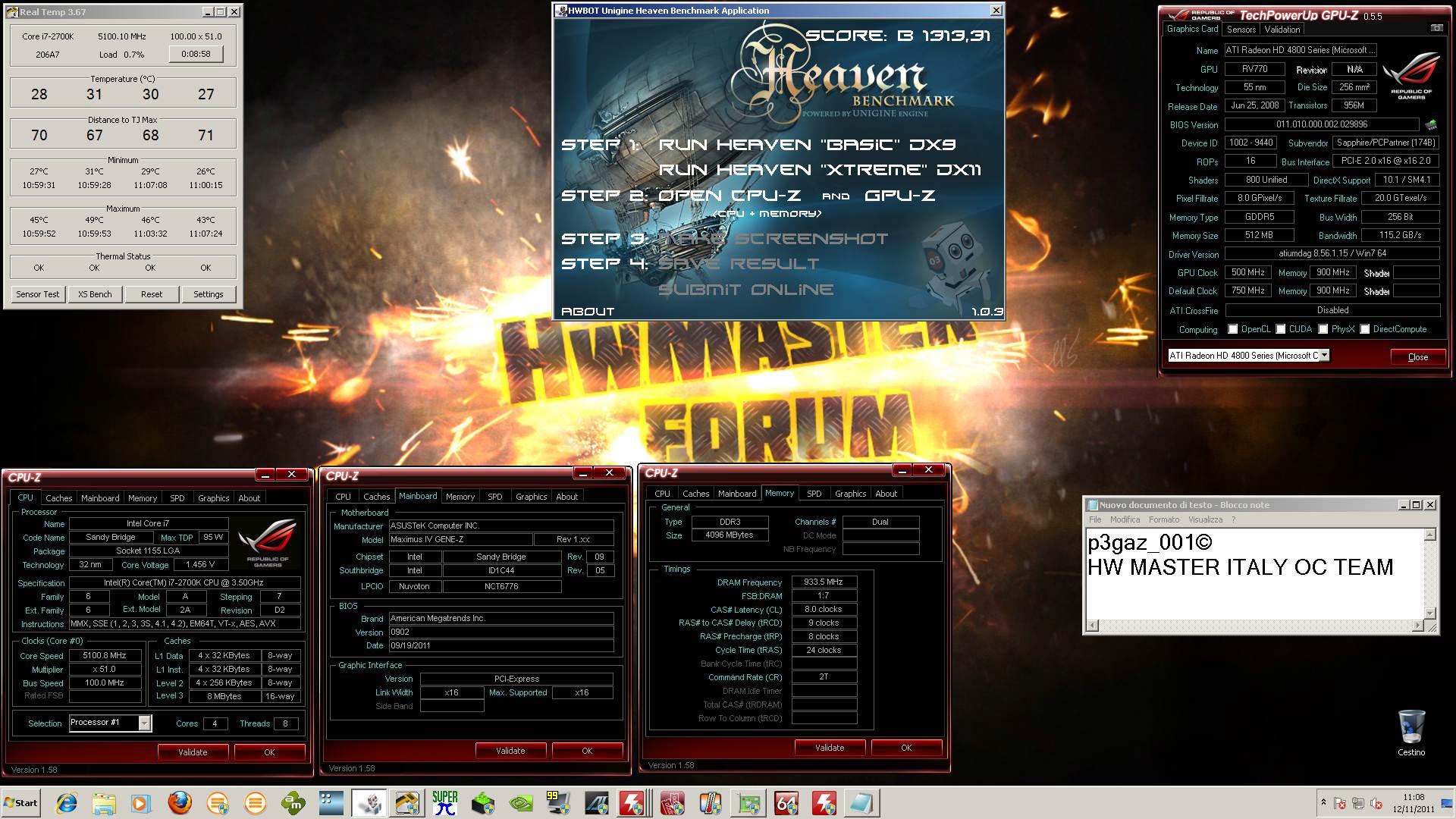Click the 0:08:58 timer button in Real Temp
Viewport: 1456px width, 819px height.
196,54
